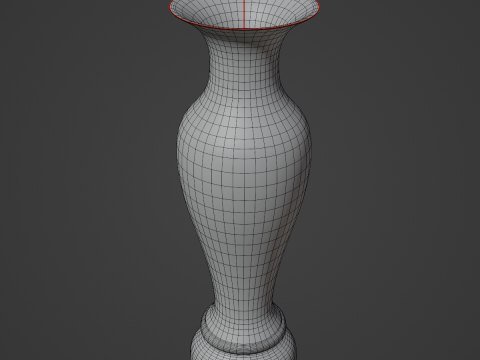480x360 pixels.
Task: Select the red seam edge around vase rim
Action: 244,29
